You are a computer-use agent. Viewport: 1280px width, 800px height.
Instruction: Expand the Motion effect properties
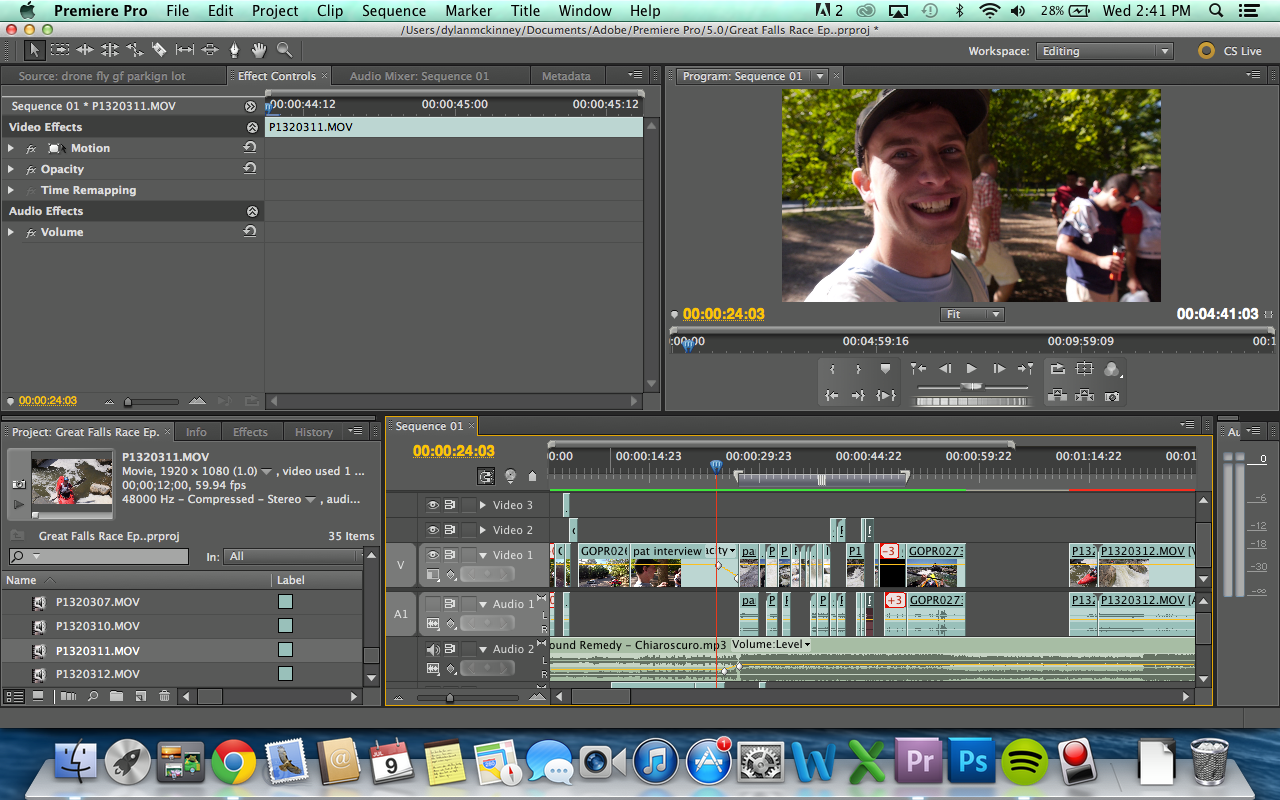11,148
